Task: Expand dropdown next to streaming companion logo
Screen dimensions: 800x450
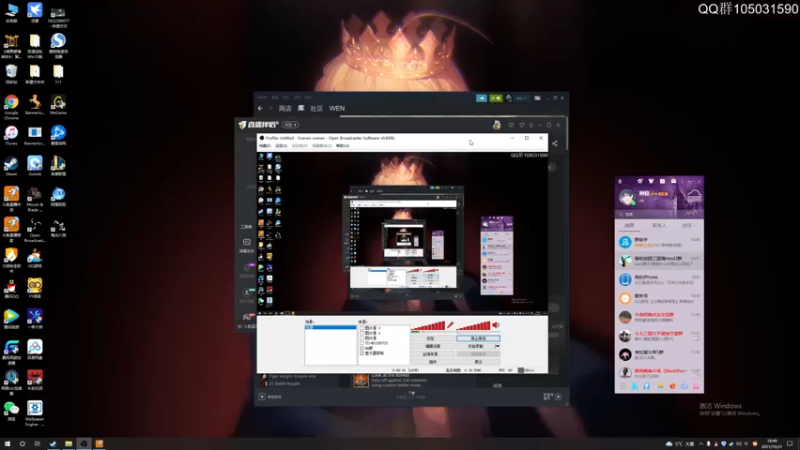Action: [x=290, y=125]
